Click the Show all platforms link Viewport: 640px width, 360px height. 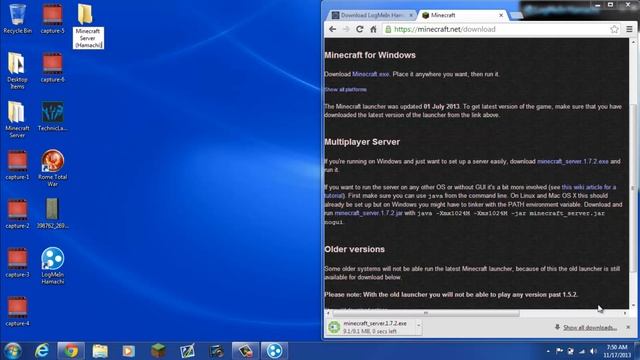pos(345,89)
